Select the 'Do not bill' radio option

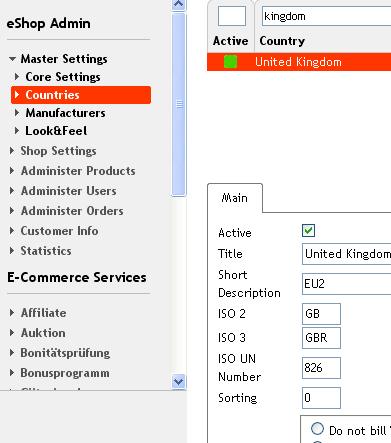317,428
